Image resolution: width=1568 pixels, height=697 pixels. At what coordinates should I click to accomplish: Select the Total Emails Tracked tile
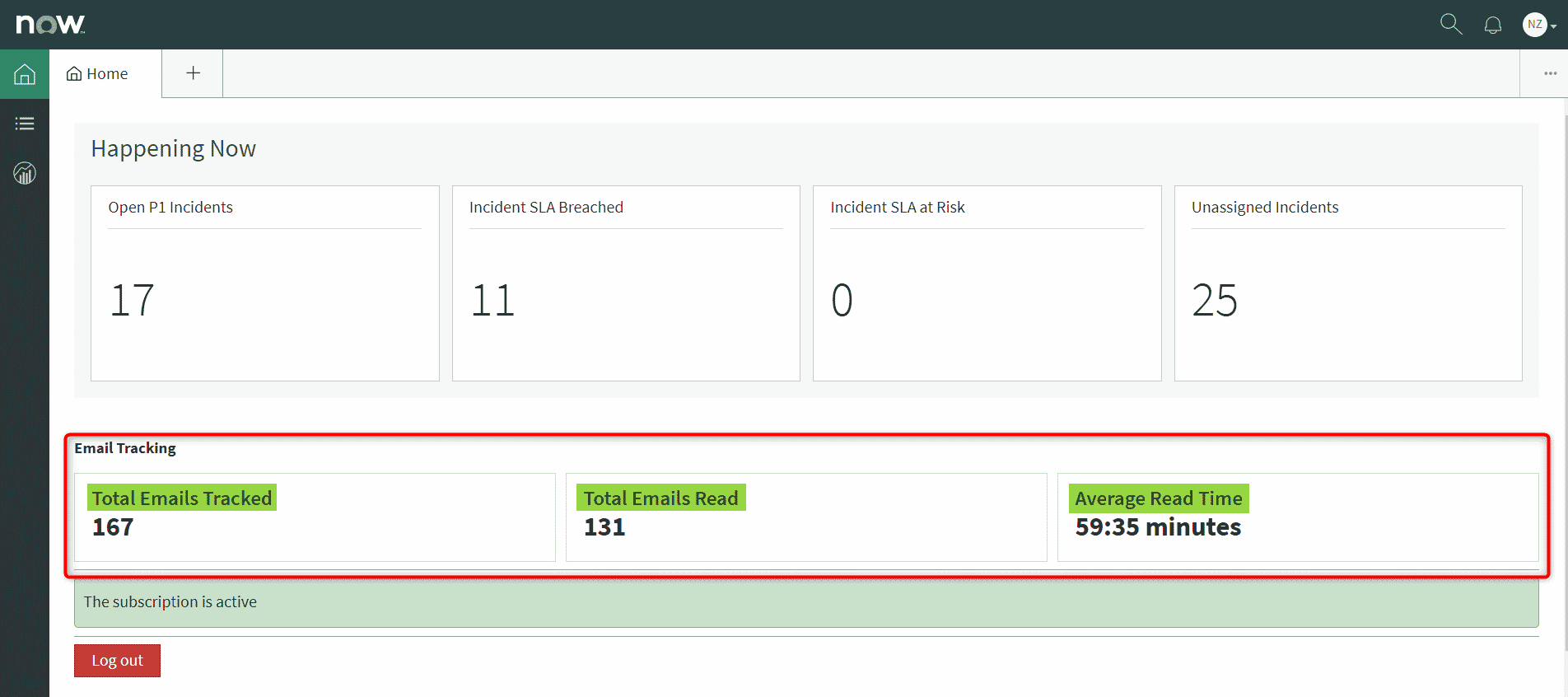[x=315, y=517]
